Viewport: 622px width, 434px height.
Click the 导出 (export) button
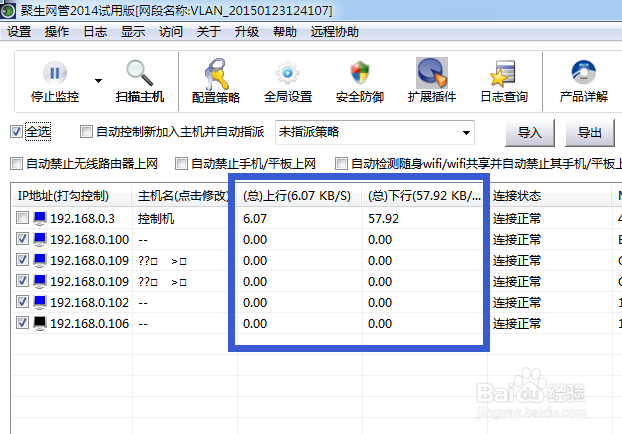(x=590, y=133)
